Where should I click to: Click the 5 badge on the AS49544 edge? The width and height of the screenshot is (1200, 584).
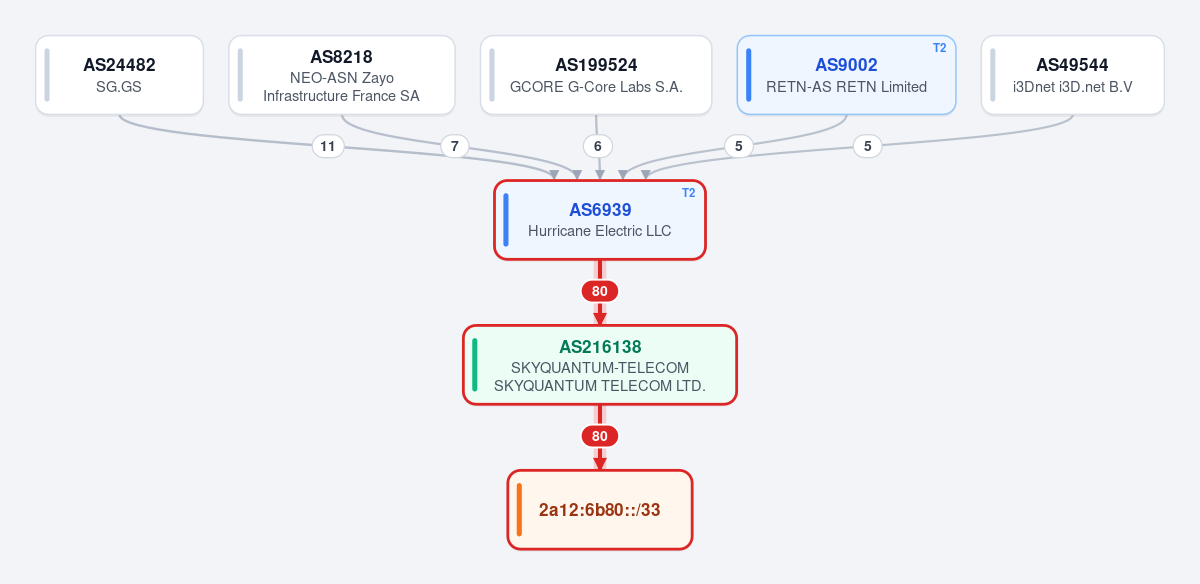[x=867, y=146]
